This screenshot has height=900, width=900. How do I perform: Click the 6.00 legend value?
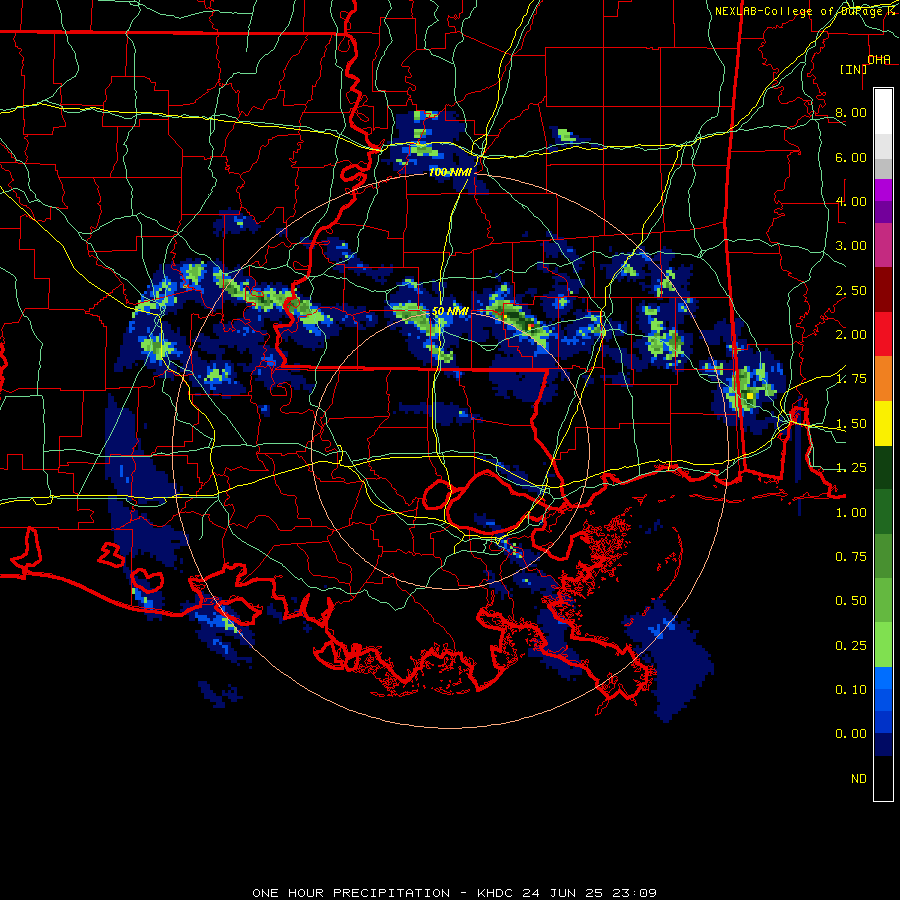click(x=851, y=157)
